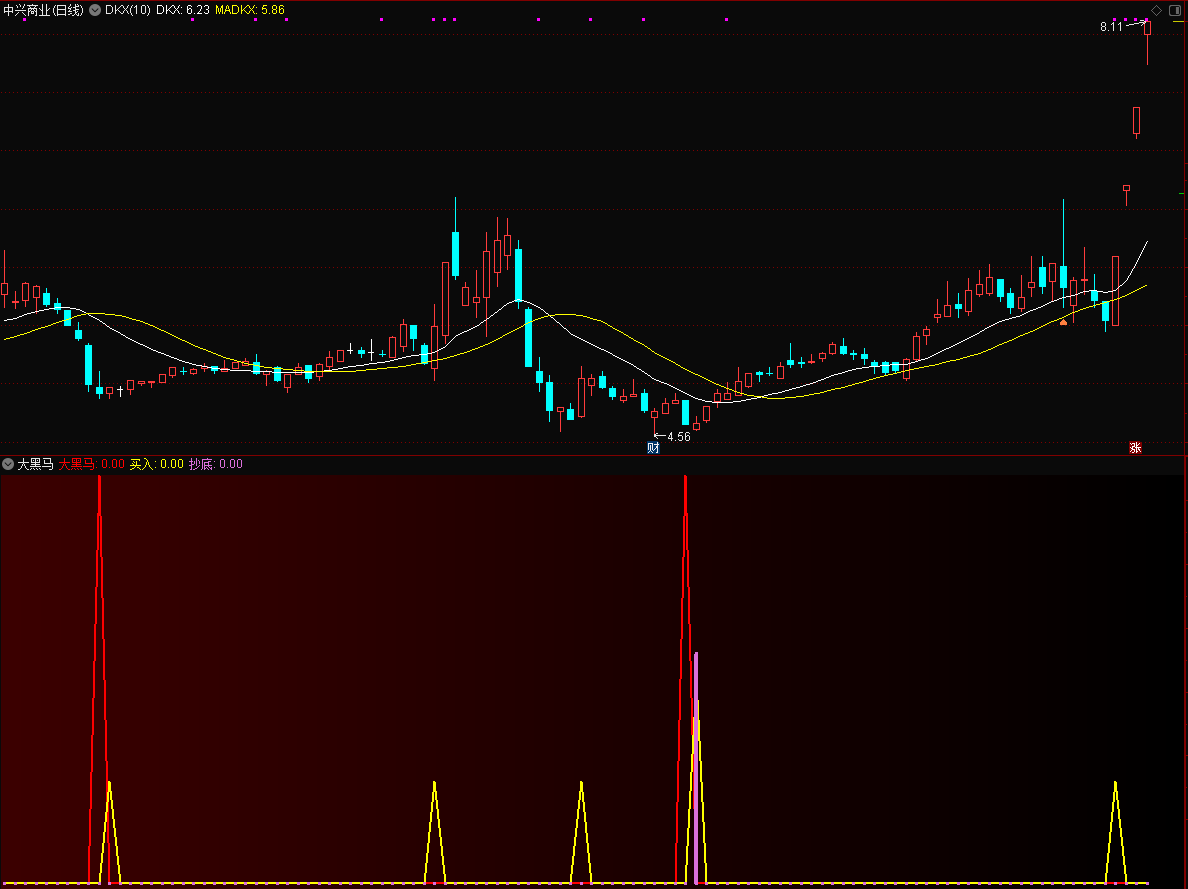1188x889 pixels.
Task: Select the topmost red candlestick near 8.11
Action: [x=1147, y=42]
